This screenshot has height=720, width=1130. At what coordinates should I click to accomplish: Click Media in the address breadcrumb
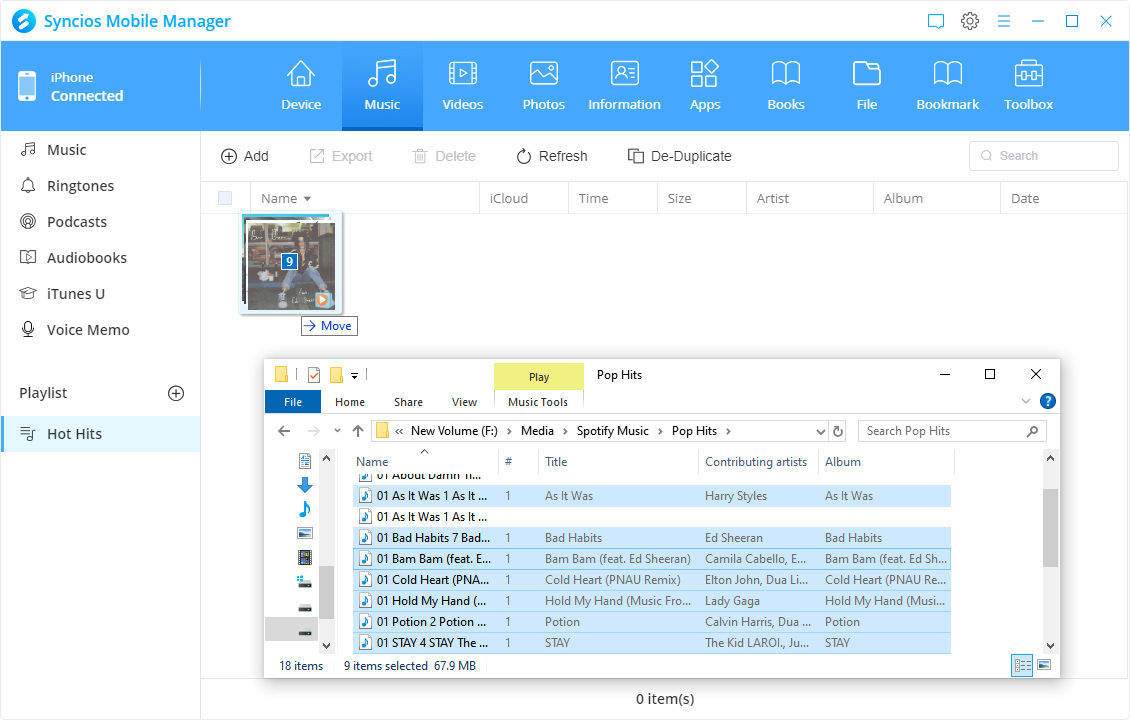(537, 431)
